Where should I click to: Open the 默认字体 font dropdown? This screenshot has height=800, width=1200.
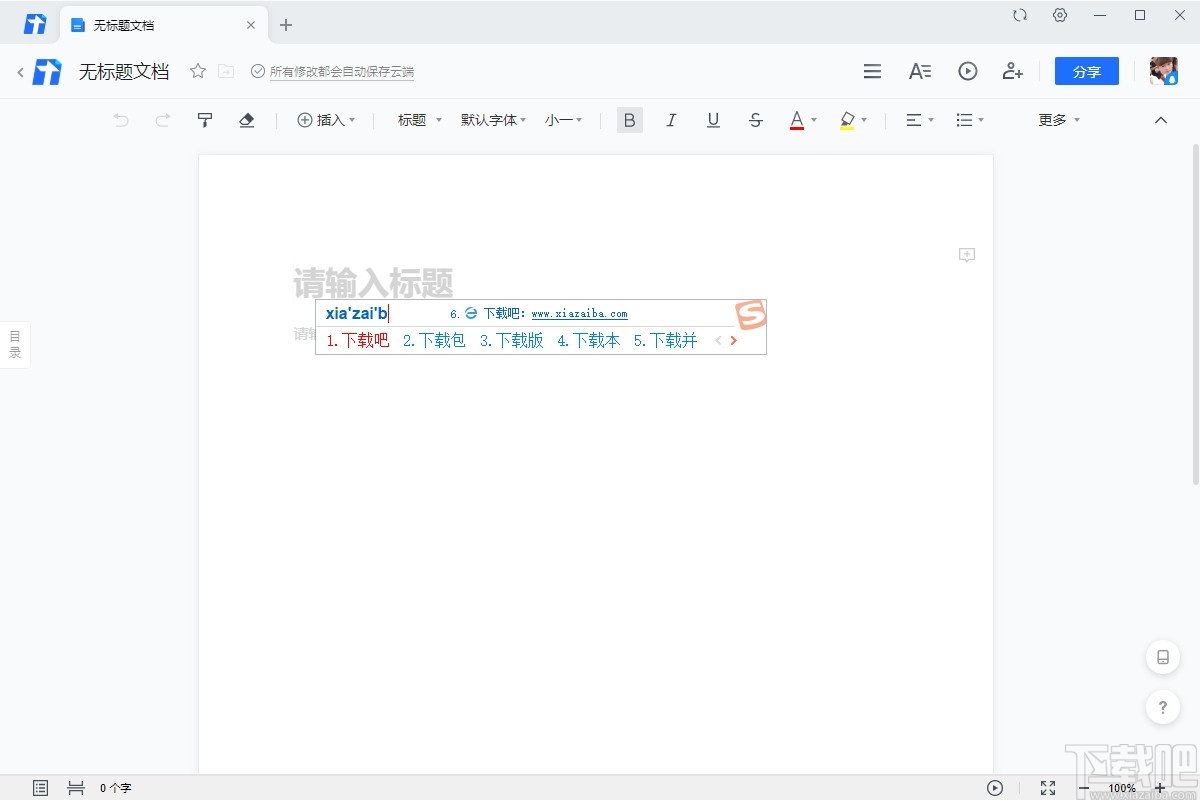pyautogui.click(x=489, y=120)
